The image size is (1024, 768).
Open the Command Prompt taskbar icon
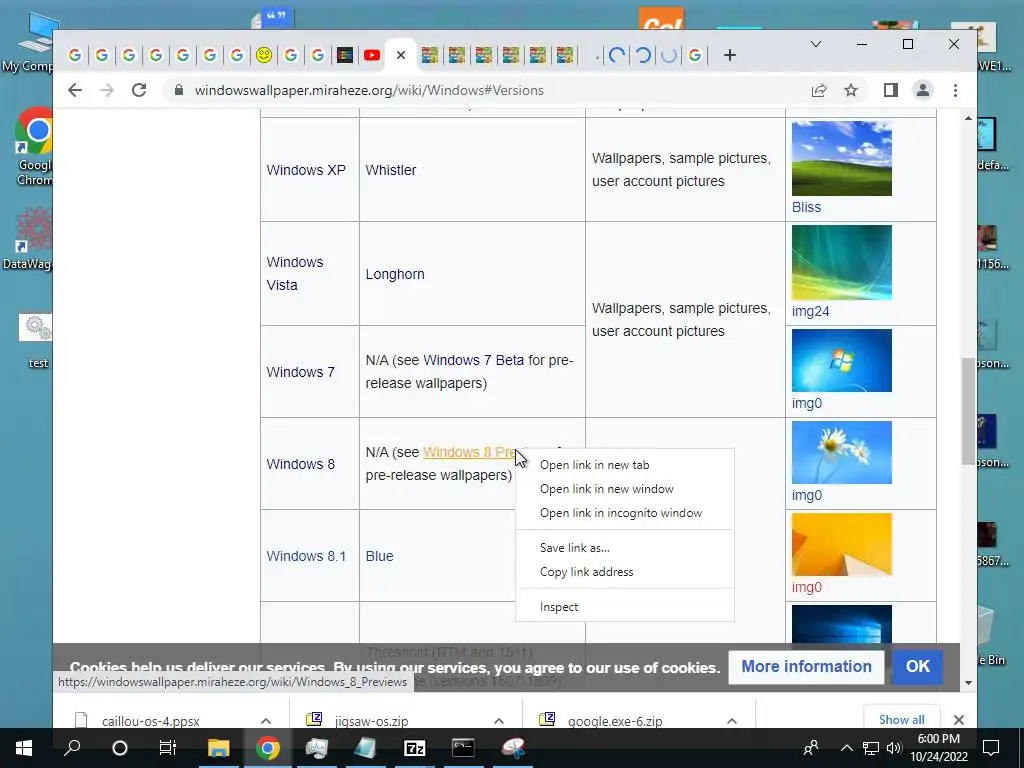[463, 748]
